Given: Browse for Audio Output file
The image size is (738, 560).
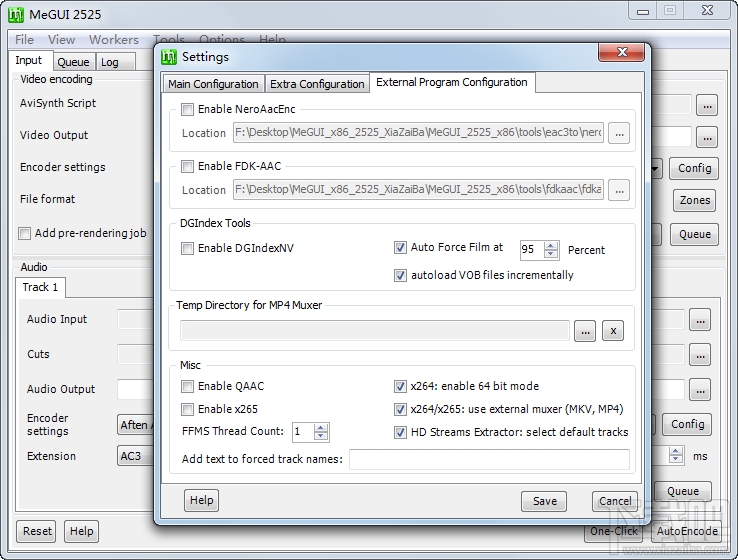Looking at the screenshot, I should pyautogui.click(x=700, y=390).
